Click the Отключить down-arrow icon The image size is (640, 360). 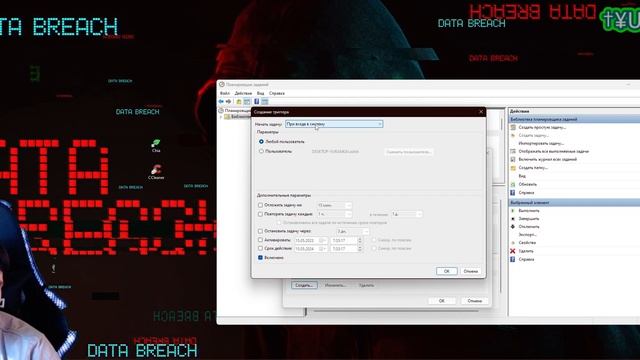pyautogui.click(x=513, y=227)
